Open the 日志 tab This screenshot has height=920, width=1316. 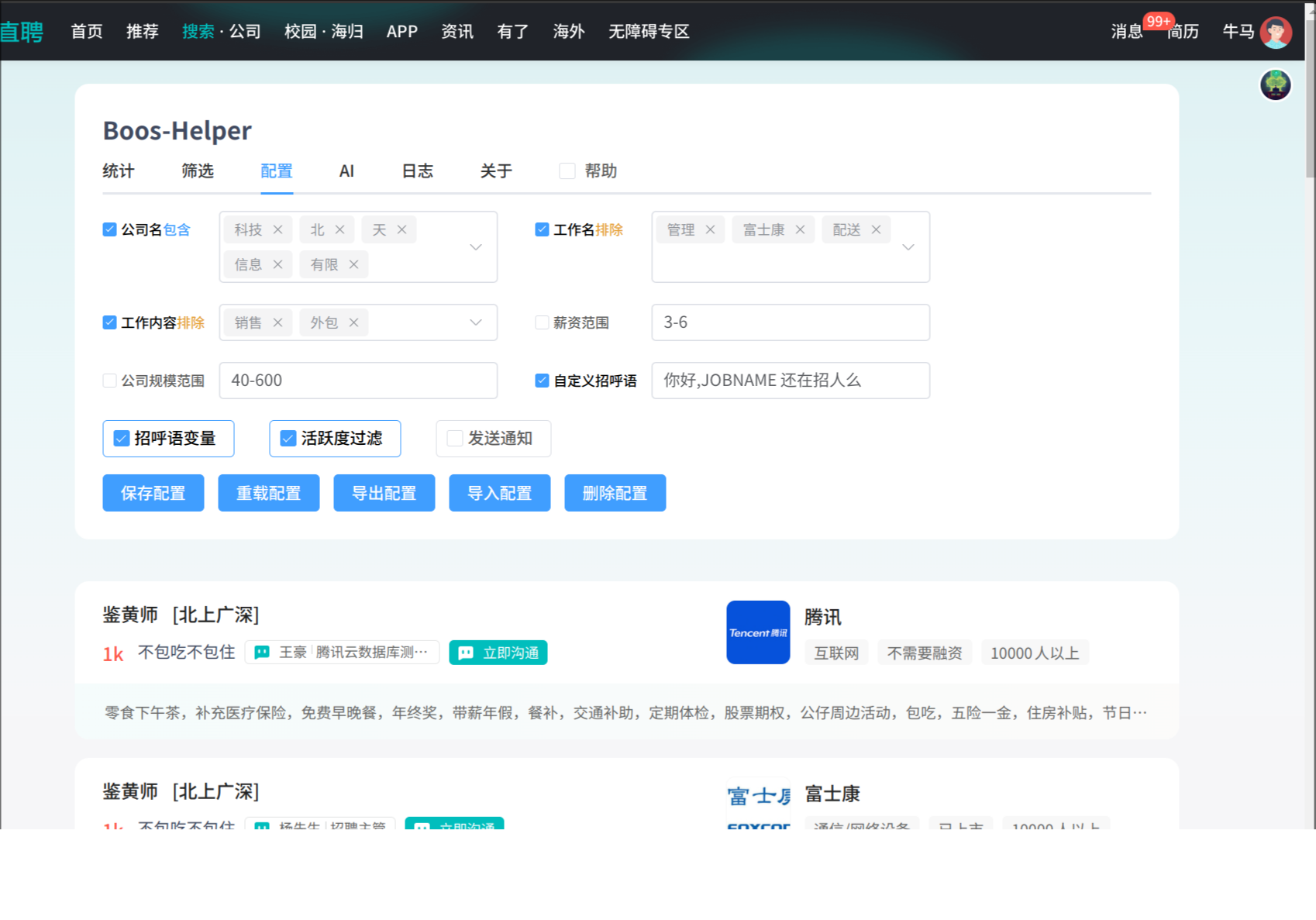(x=417, y=171)
